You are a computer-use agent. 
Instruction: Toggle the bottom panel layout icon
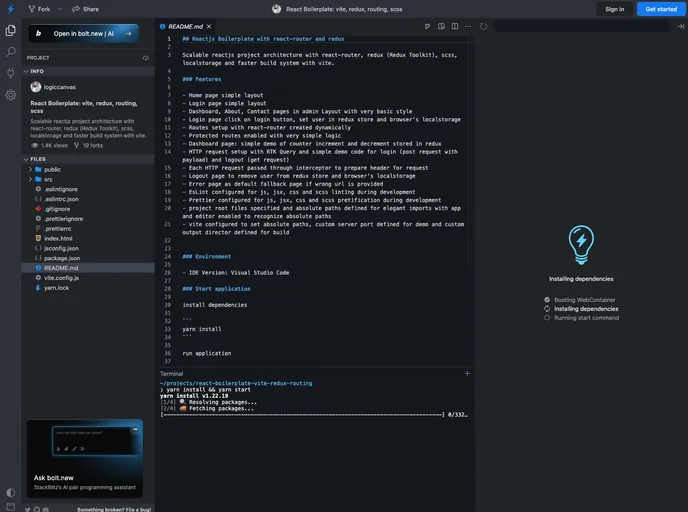point(10,507)
